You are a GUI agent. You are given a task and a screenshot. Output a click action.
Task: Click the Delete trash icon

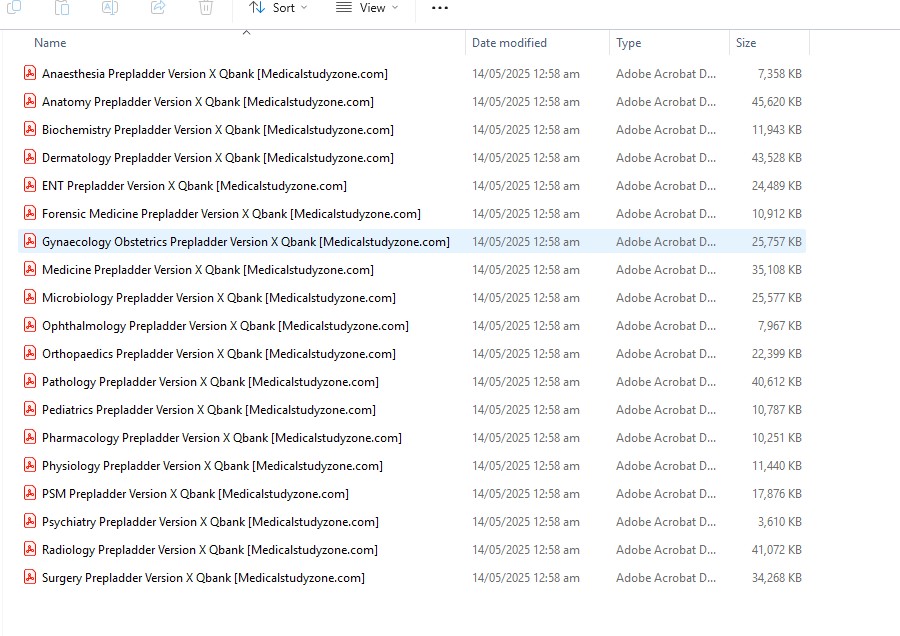click(x=206, y=7)
